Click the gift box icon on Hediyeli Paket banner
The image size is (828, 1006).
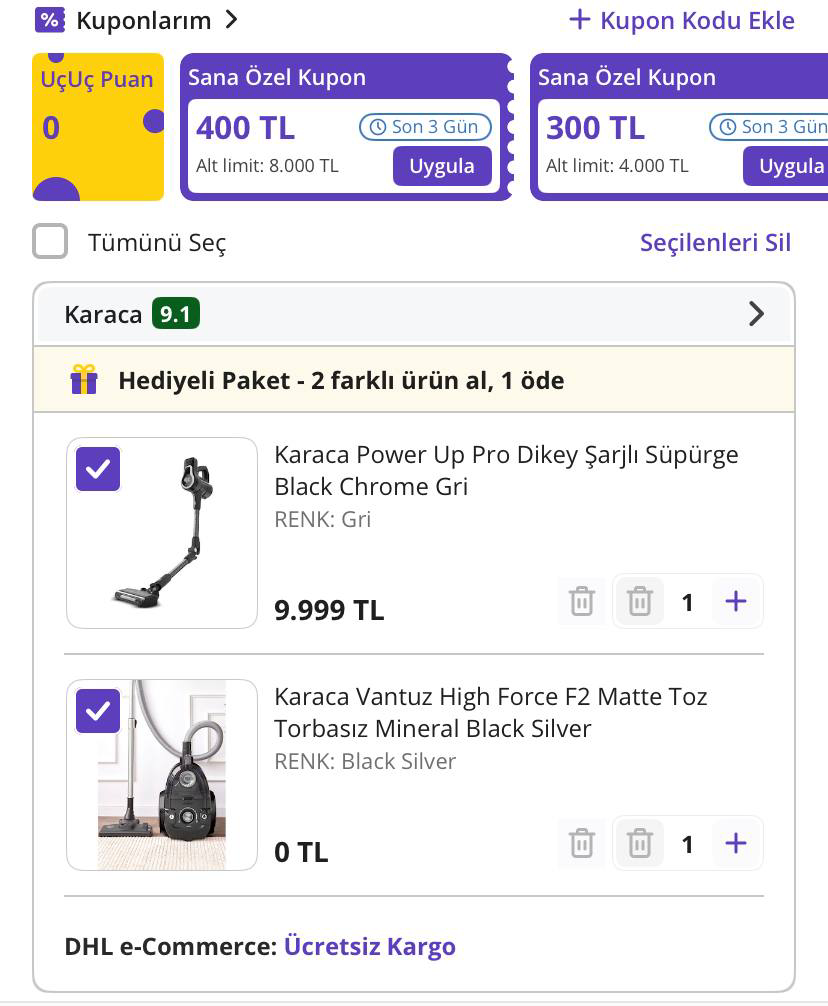(84, 380)
